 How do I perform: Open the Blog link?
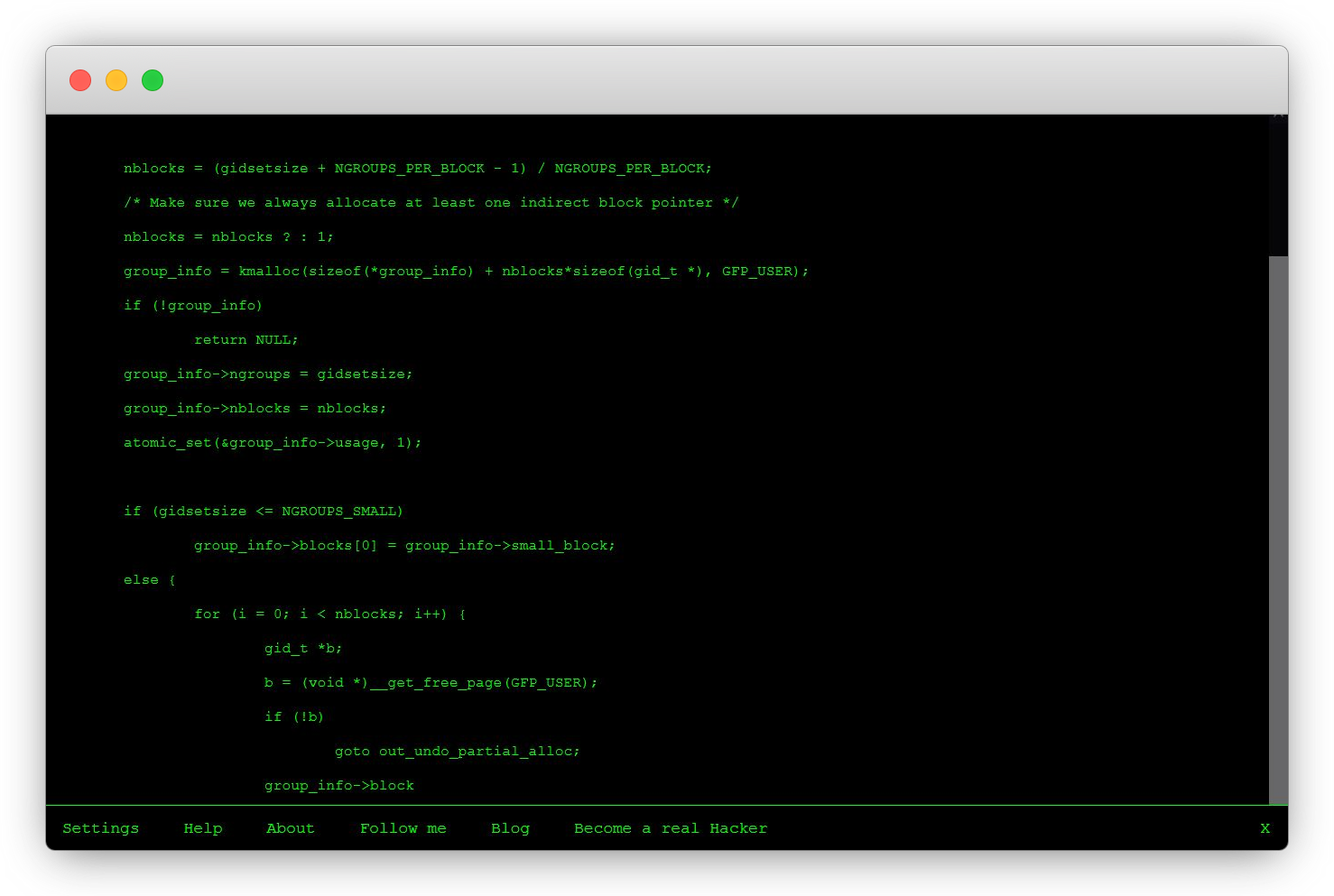coord(510,827)
